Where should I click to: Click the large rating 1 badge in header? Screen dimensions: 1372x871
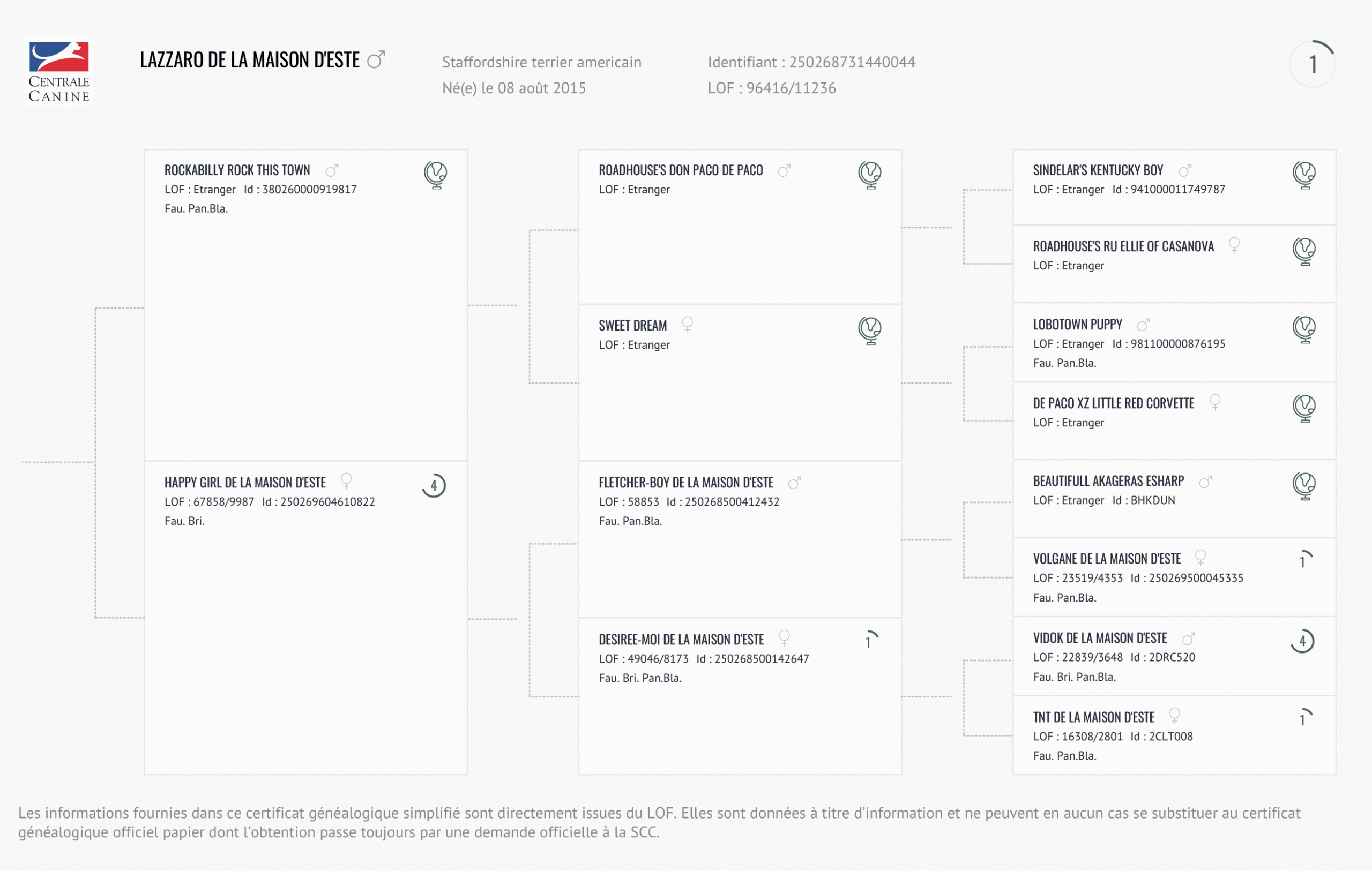point(1313,64)
